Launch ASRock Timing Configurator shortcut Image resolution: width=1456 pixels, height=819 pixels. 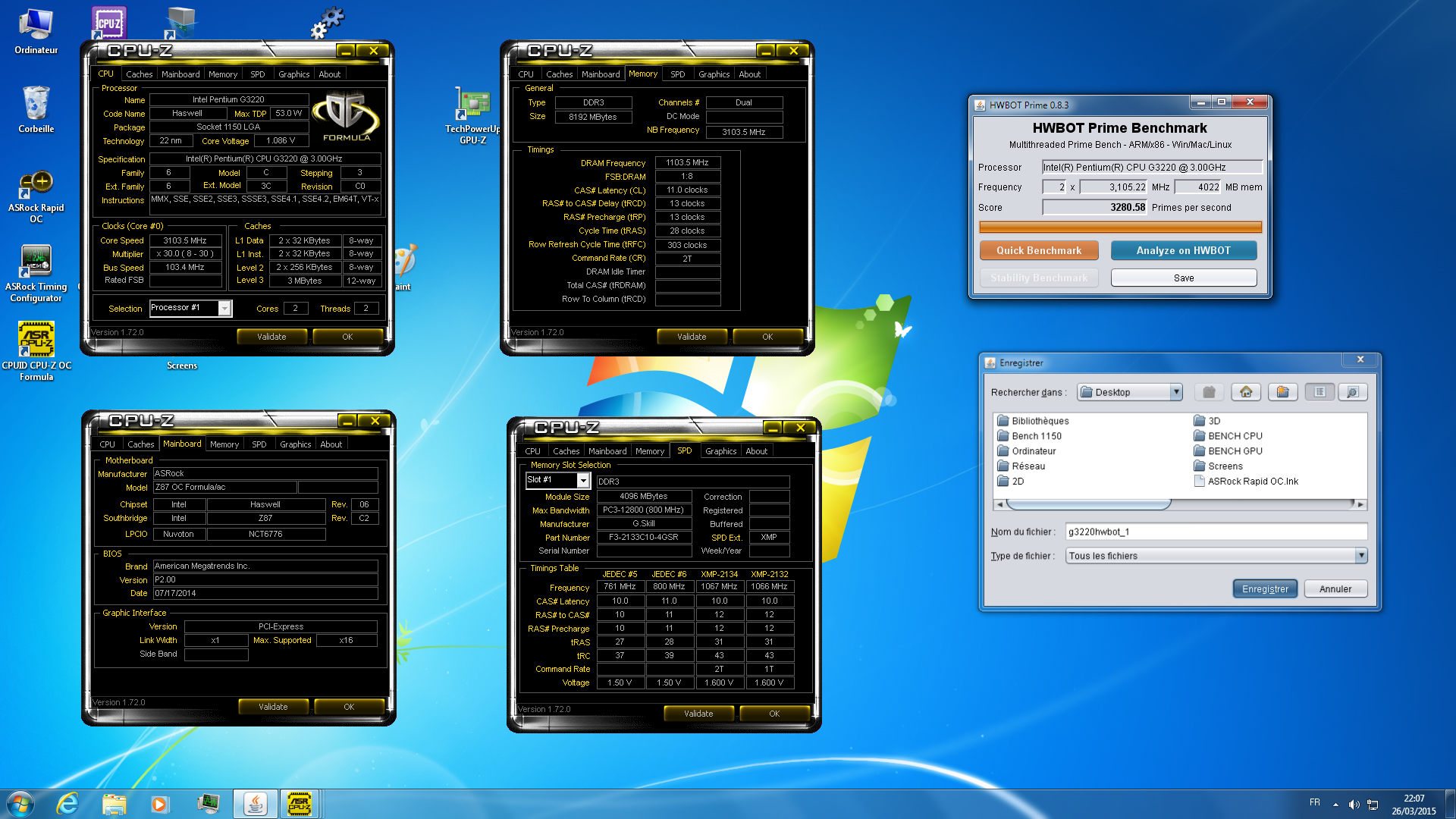pyautogui.click(x=36, y=273)
